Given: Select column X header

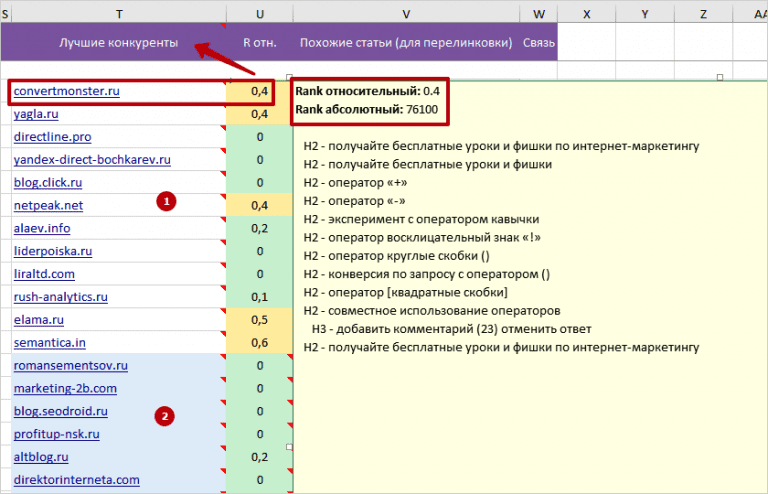Looking at the screenshot, I should (x=587, y=14).
